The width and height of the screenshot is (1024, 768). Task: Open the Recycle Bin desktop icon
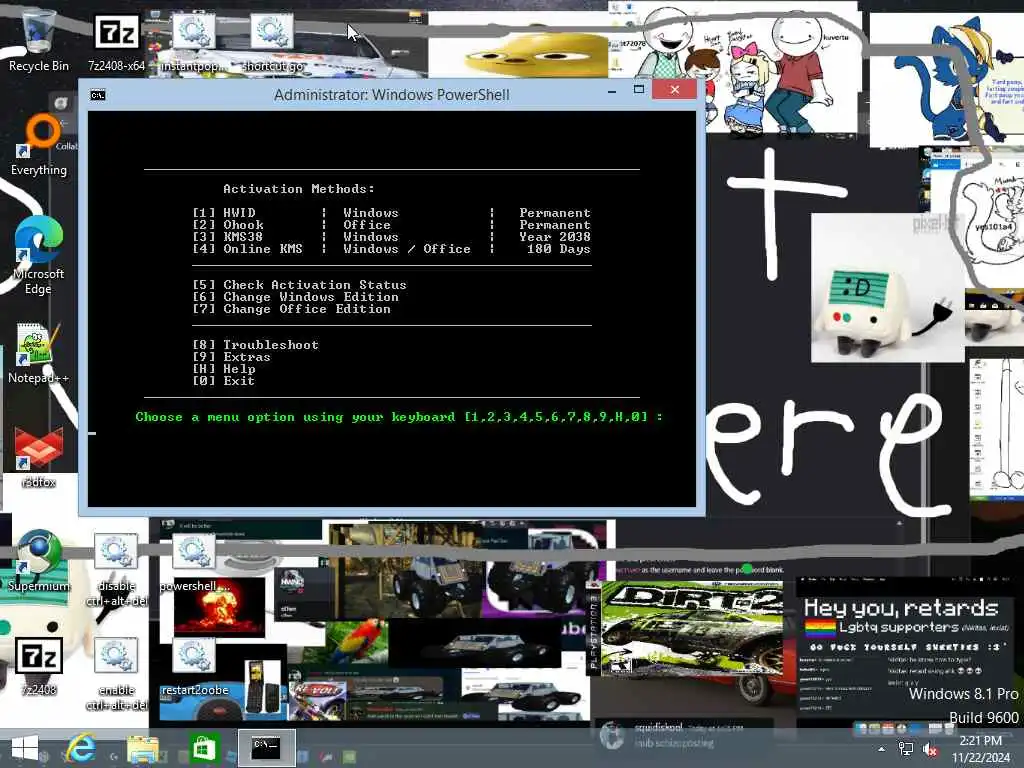(x=38, y=40)
